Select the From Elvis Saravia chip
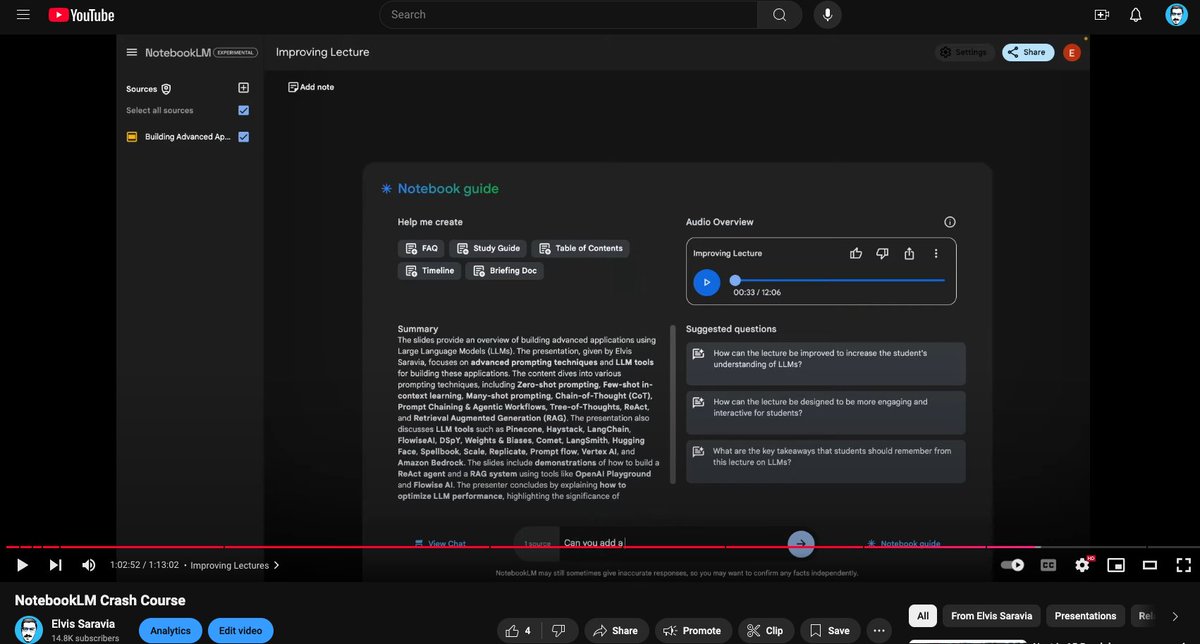Screen dimensions: 1200x644 [x=991, y=616]
